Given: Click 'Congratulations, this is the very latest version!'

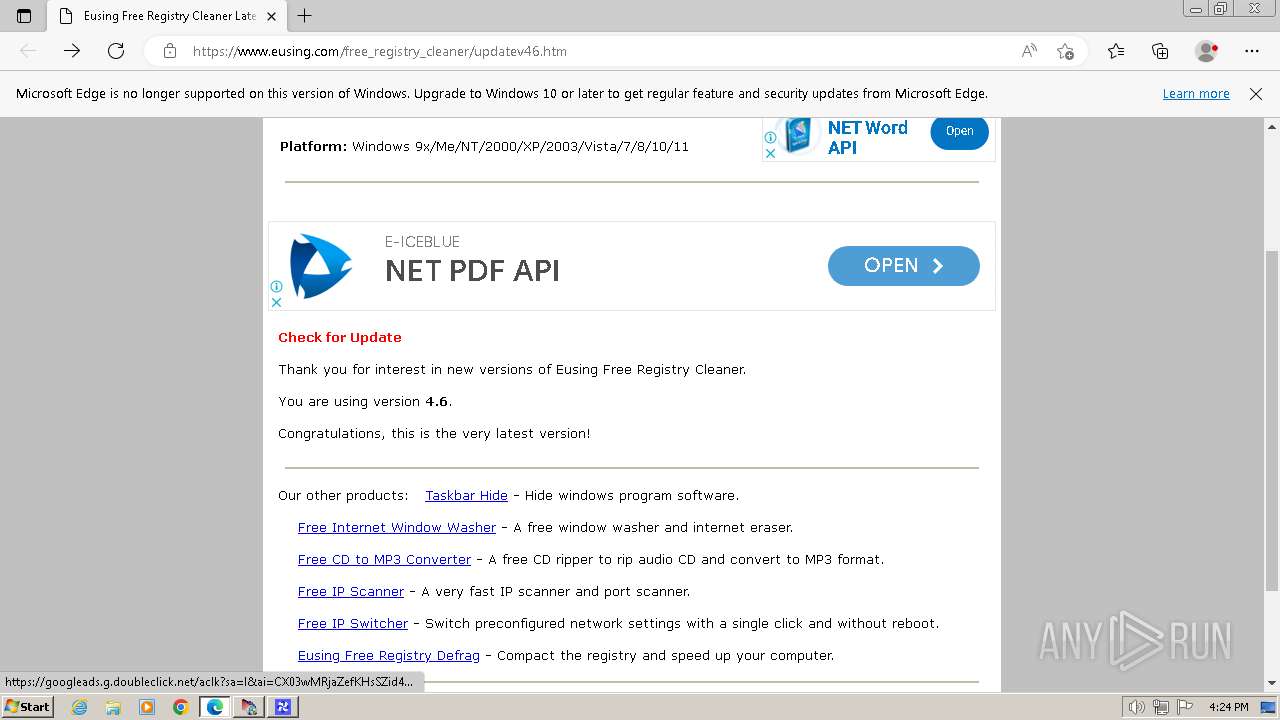Looking at the screenshot, I should click(x=434, y=433).
